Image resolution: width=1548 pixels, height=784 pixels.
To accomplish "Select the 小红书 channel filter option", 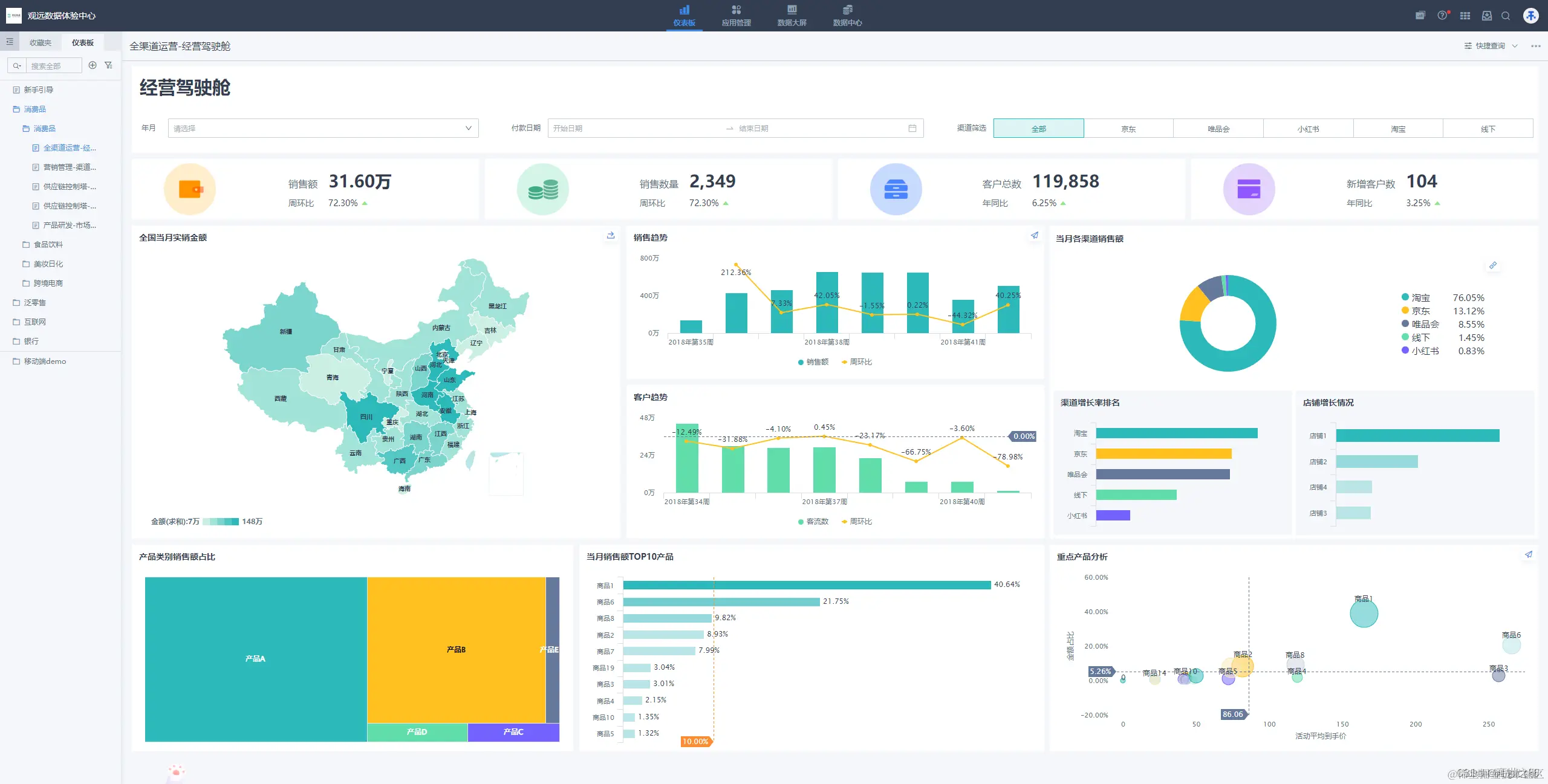I will pyautogui.click(x=1308, y=129).
